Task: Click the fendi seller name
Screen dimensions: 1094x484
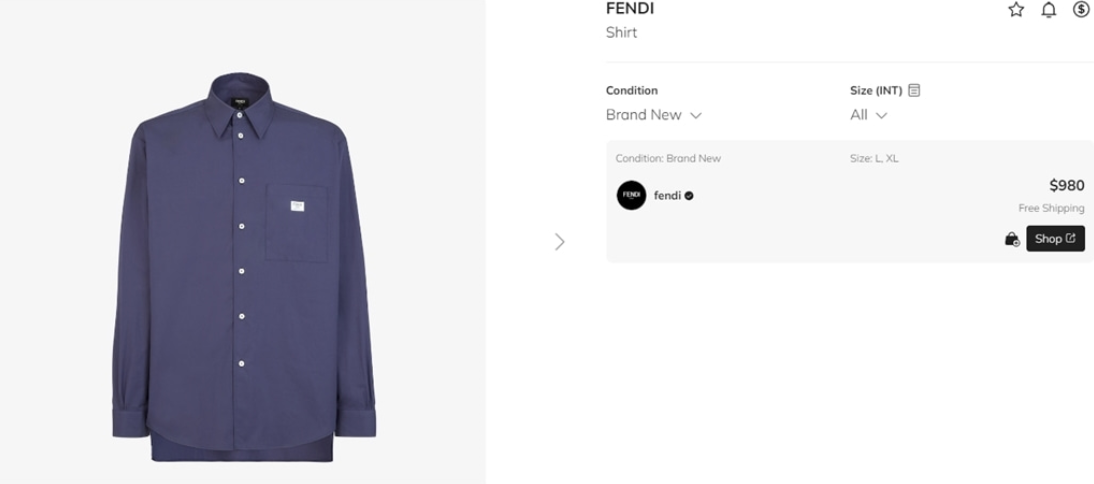Action: tap(667, 196)
